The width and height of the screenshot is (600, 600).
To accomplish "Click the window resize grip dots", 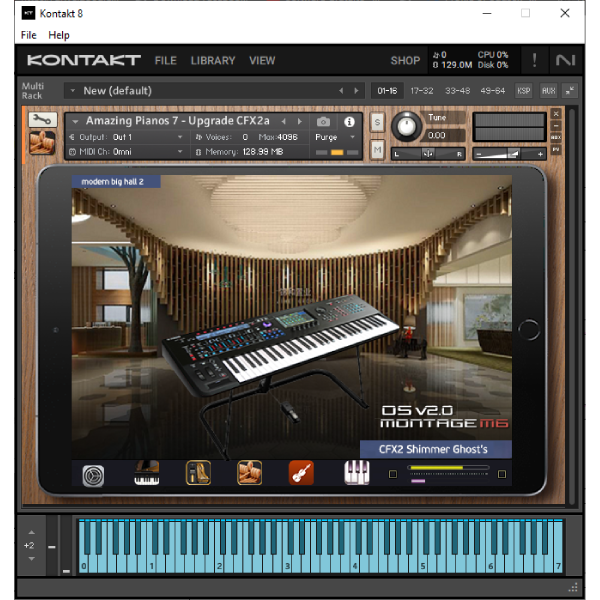I will click(x=573, y=587).
